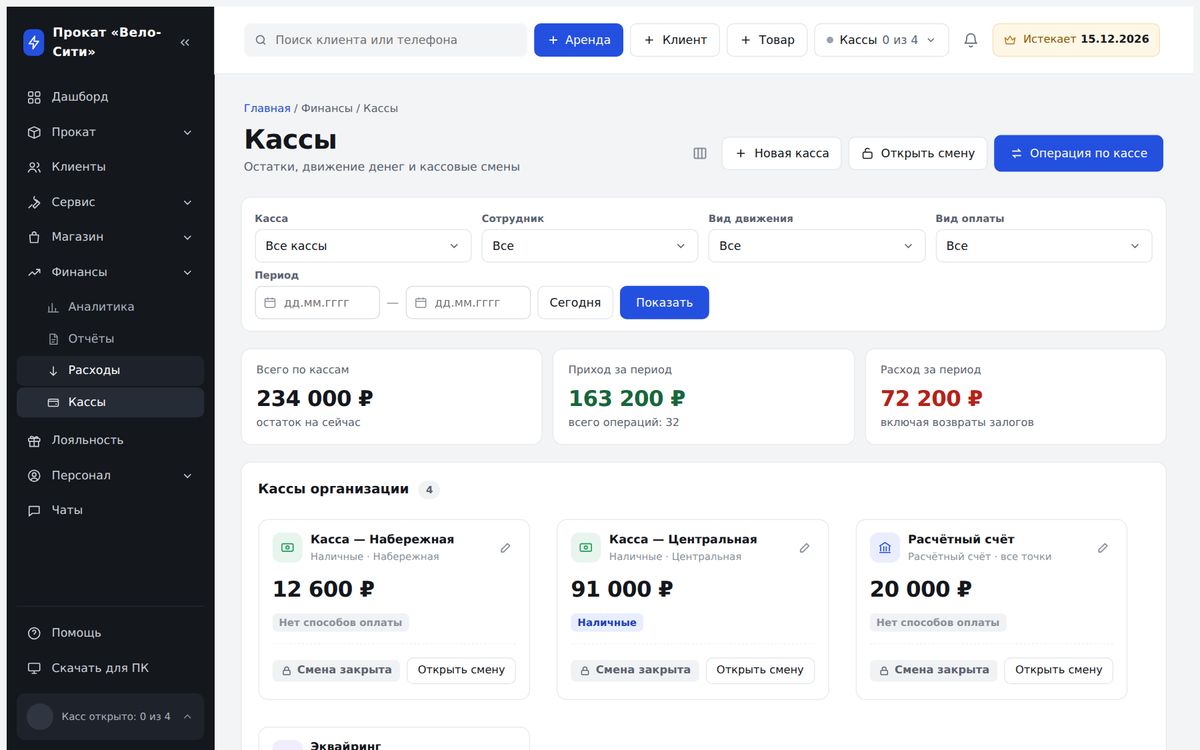The image size is (1200, 750).
Task: Click the column layout icon near Новая касса
Action: [x=700, y=153]
